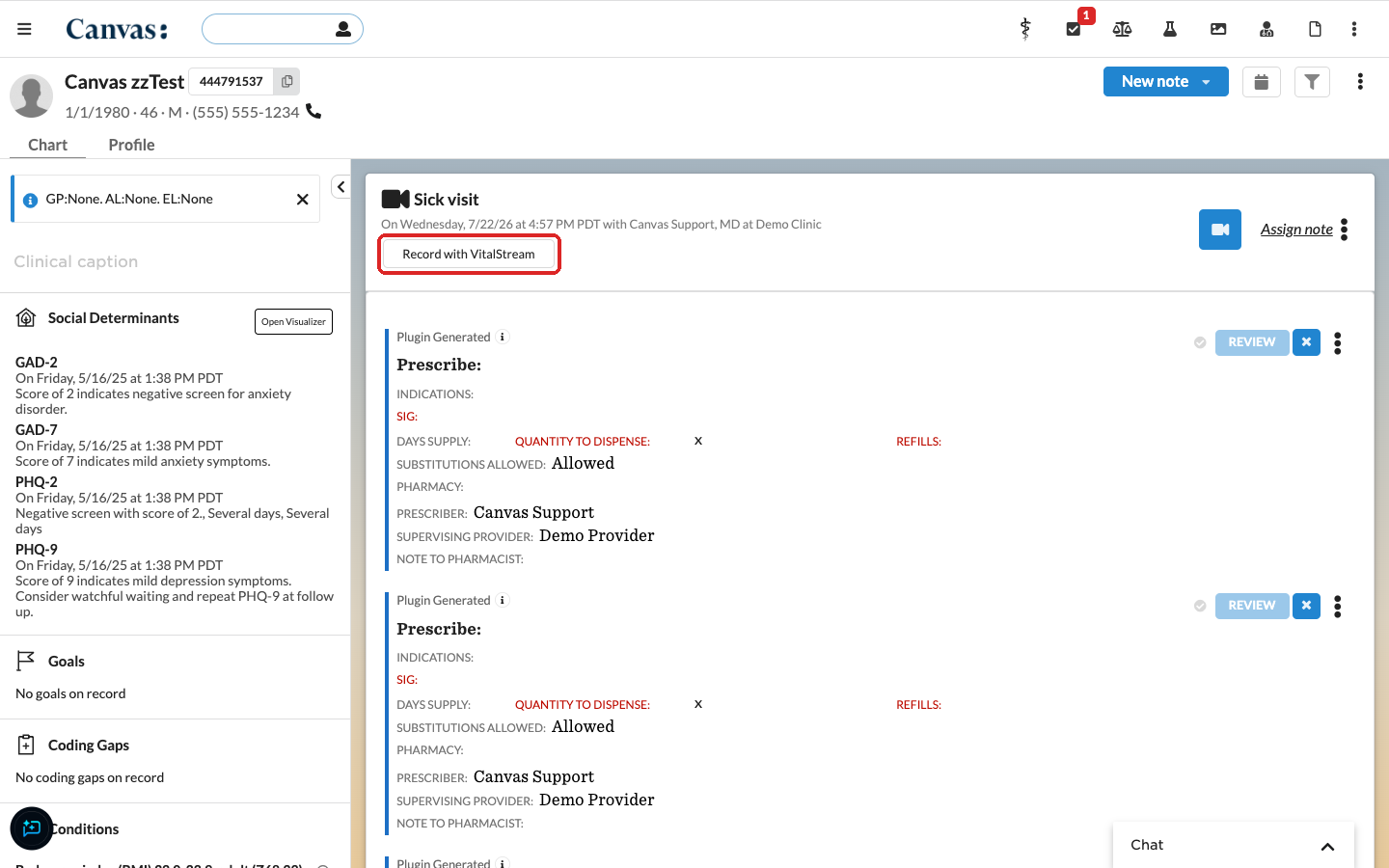
Task: Open the balance scale icon
Action: click(1122, 29)
